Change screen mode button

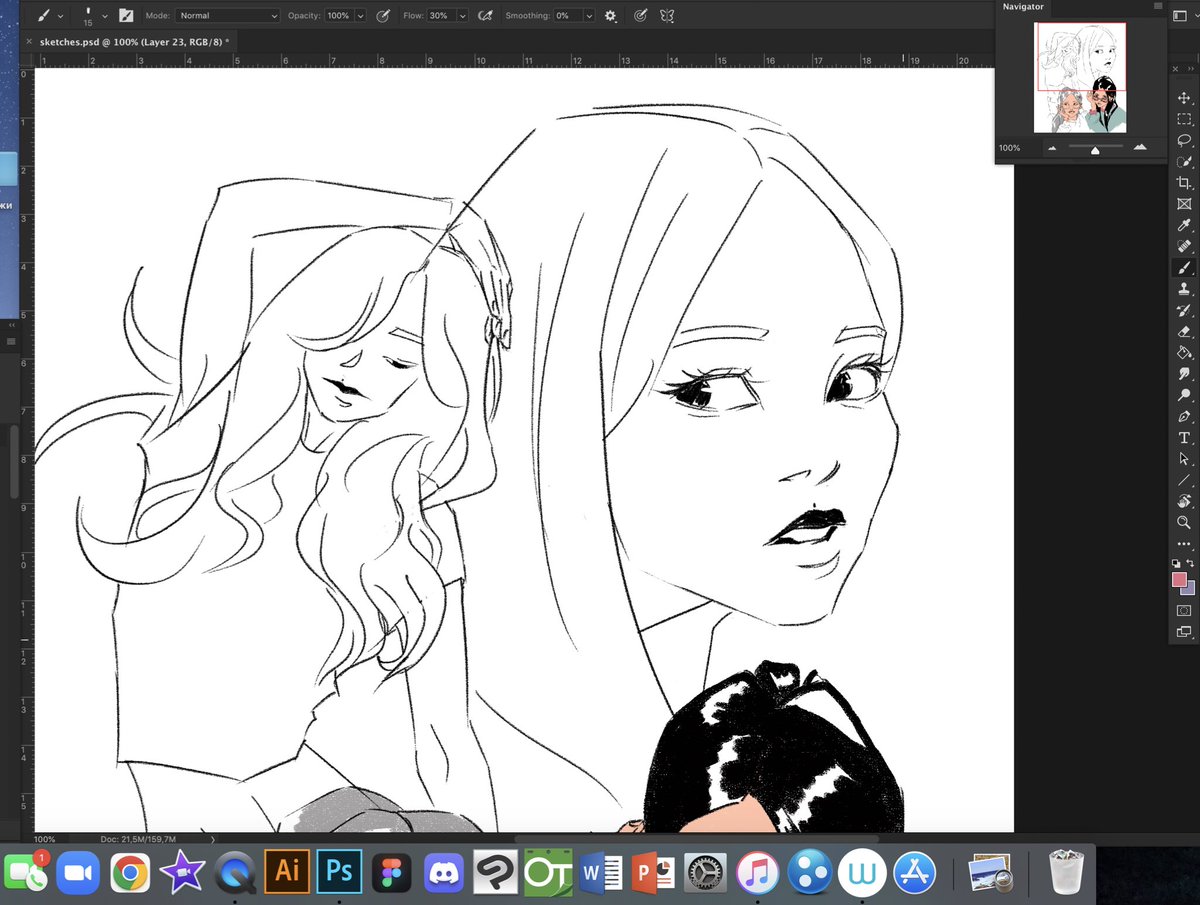[x=1184, y=631]
